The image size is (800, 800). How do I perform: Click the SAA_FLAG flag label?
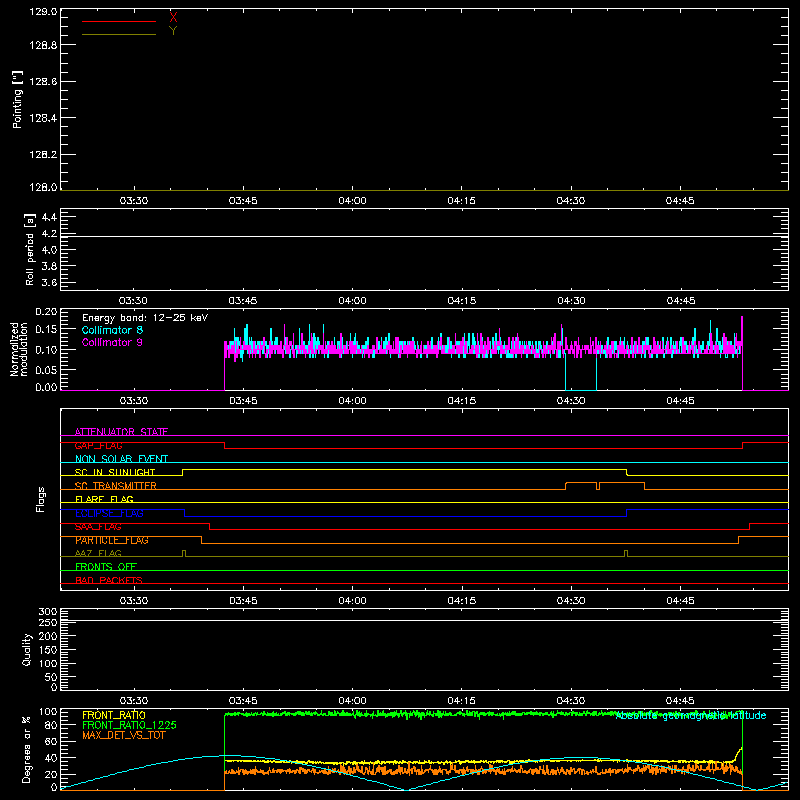pyautogui.click(x=98, y=527)
